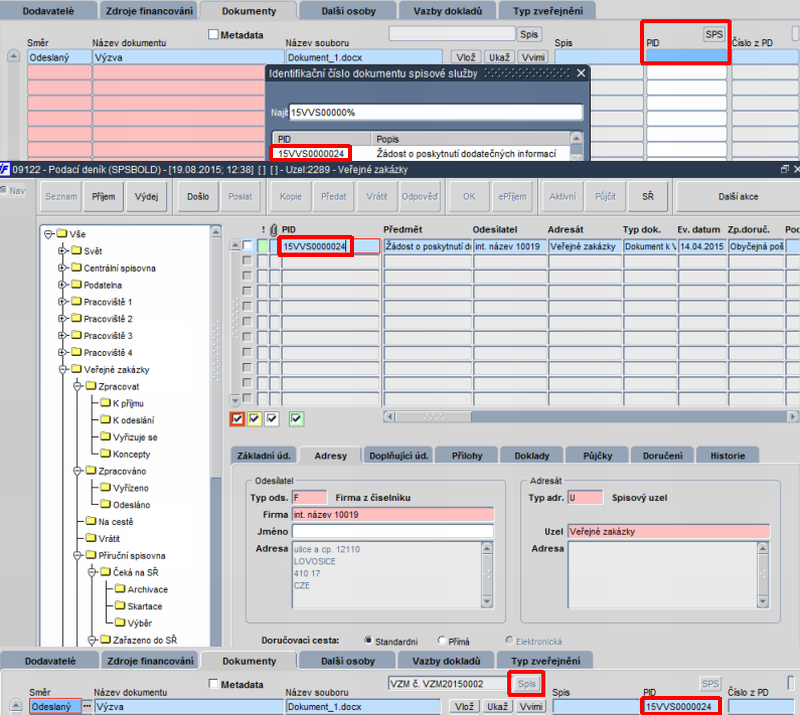Select the Podatelna folder icon
The width and height of the screenshot is (800, 715).
77,284
